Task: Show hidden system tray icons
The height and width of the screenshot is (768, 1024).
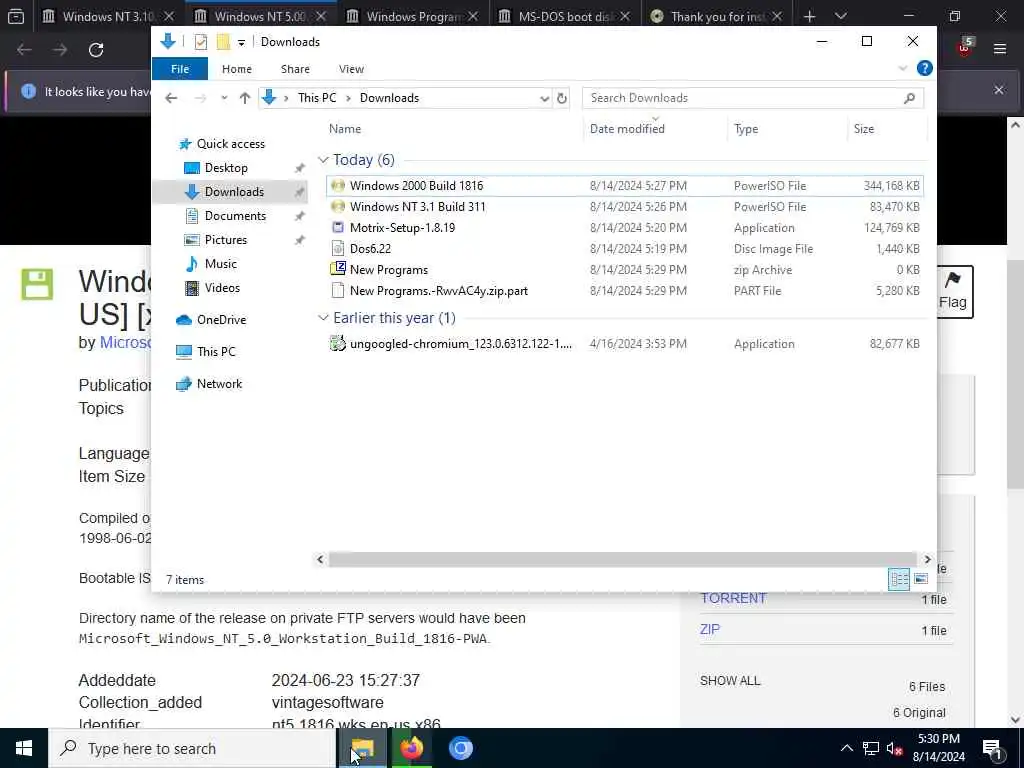Action: pos(846,748)
